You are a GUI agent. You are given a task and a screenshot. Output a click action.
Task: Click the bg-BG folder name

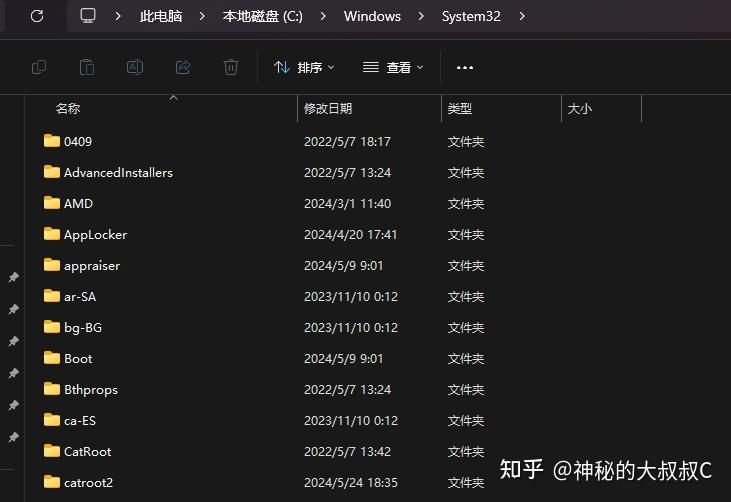coord(83,328)
